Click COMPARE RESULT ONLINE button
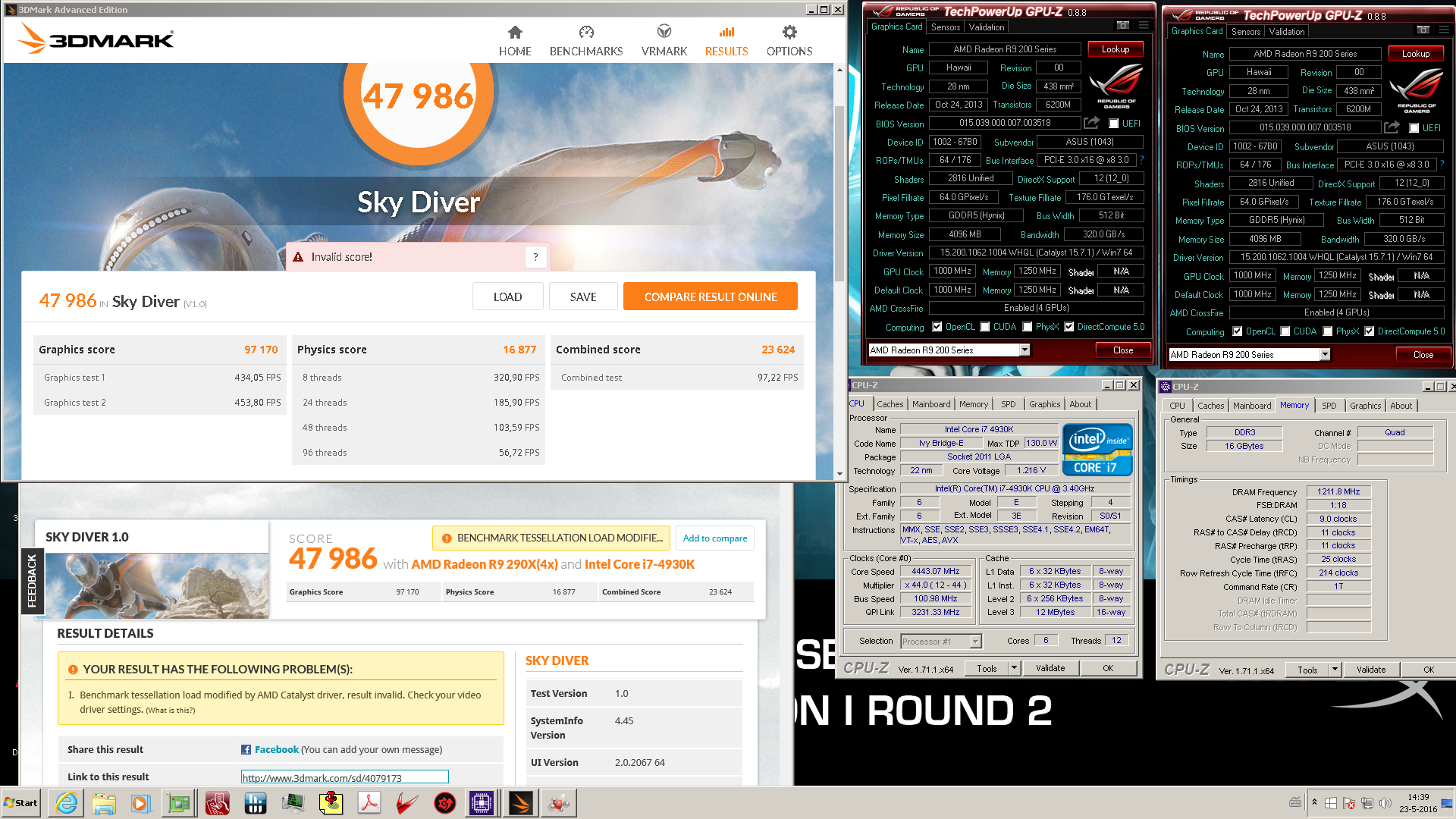This screenshot has width=1456, height=819. (x=711, y=297)
